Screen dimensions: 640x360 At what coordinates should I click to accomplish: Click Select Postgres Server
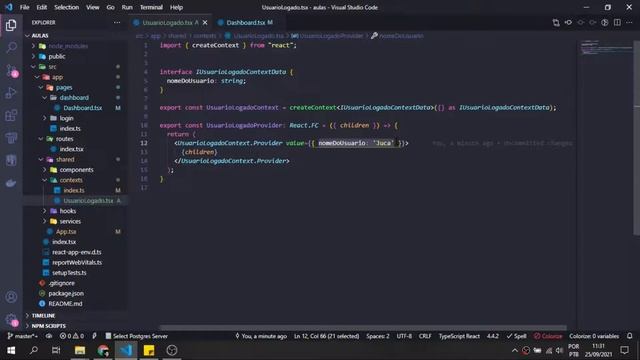click(x=136, y=336)
